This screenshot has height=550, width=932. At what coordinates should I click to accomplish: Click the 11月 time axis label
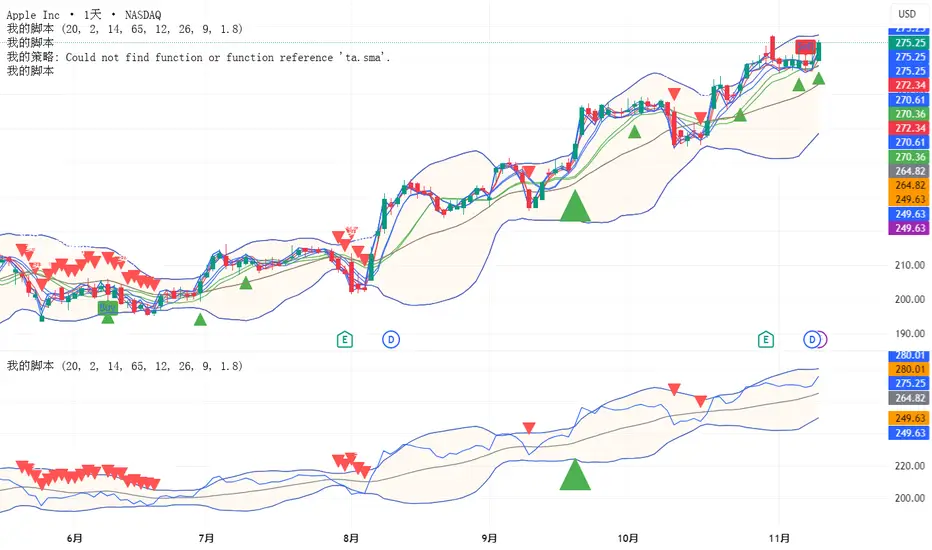click(779, 538)
